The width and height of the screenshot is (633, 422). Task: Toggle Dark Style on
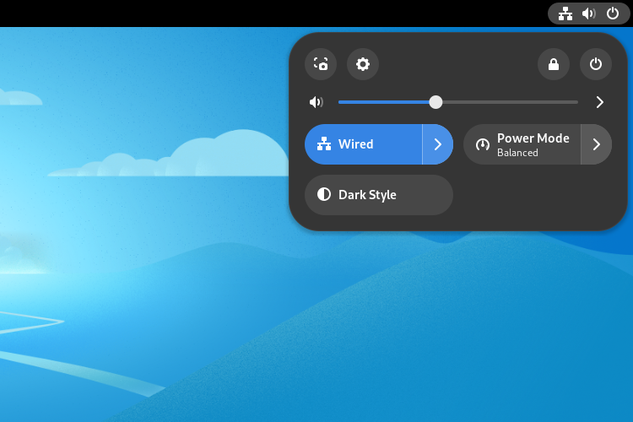379,195
